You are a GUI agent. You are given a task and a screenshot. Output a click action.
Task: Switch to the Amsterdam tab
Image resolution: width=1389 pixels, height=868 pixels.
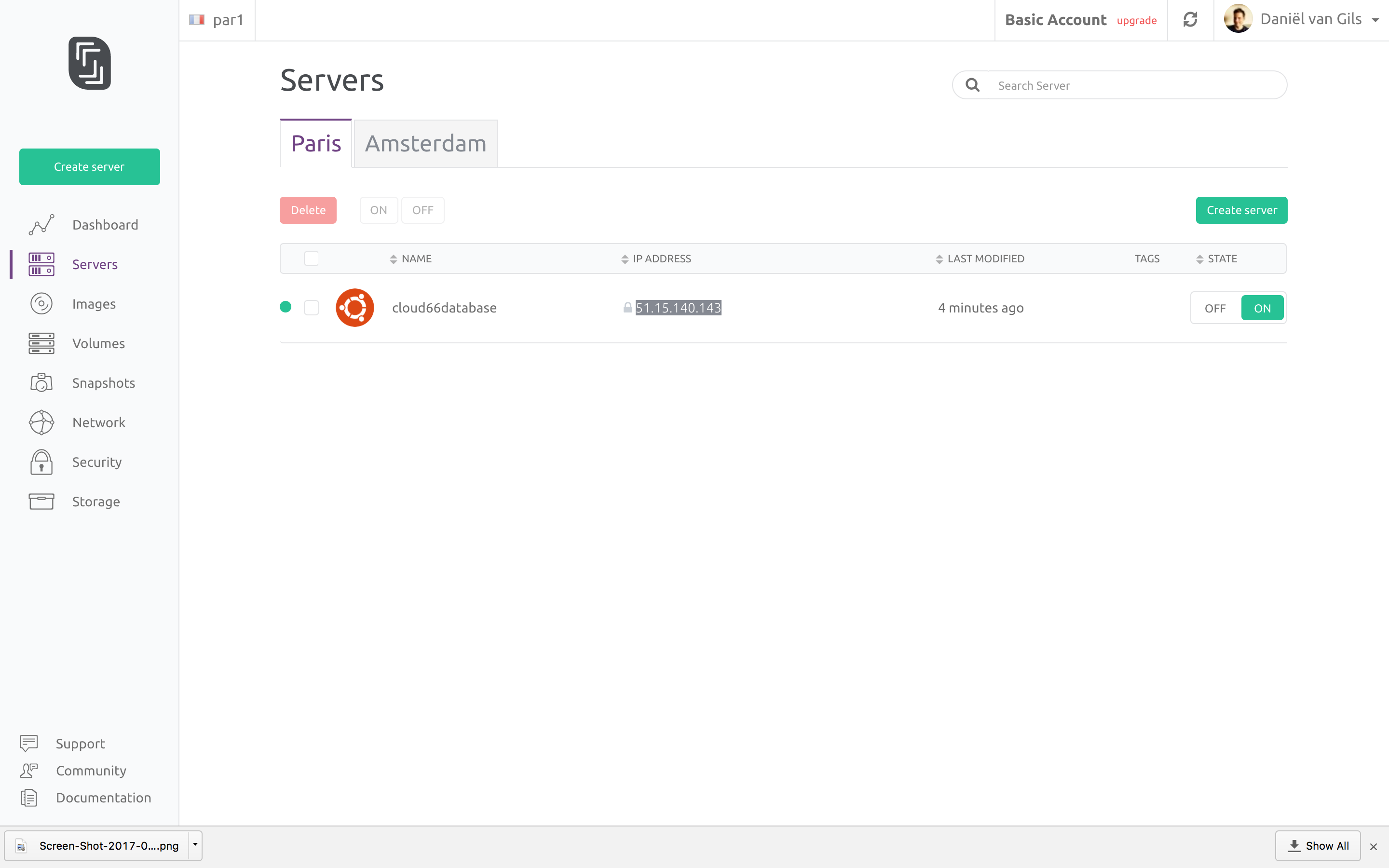click(x=425, y=144)
